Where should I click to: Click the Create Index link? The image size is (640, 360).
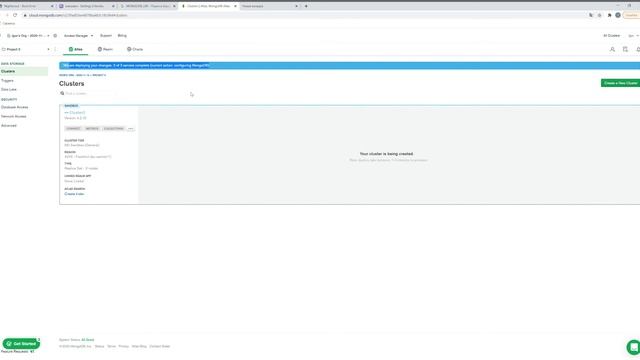(74, 194)
